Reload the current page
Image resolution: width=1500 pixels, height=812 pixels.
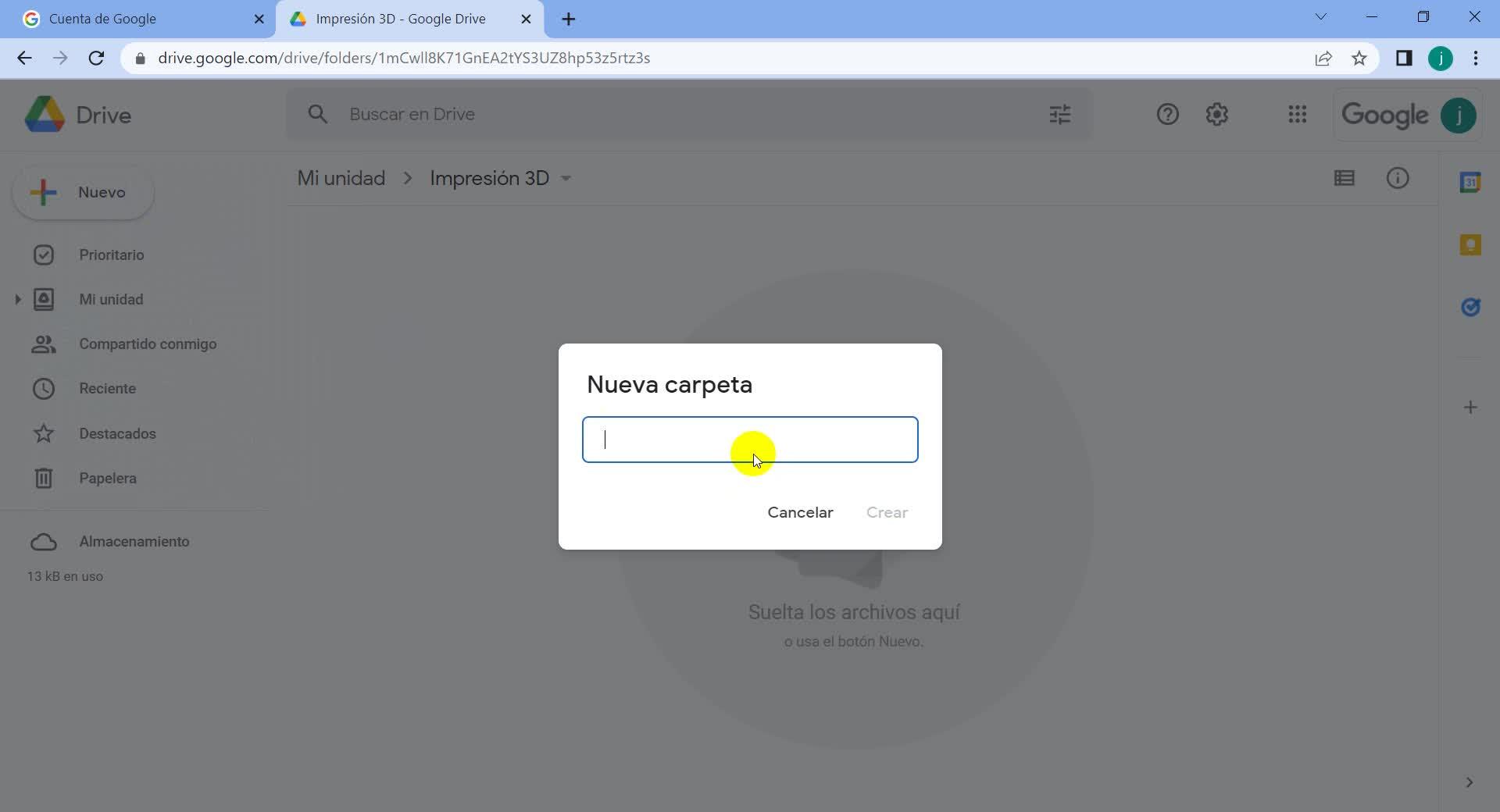point(96,58)
